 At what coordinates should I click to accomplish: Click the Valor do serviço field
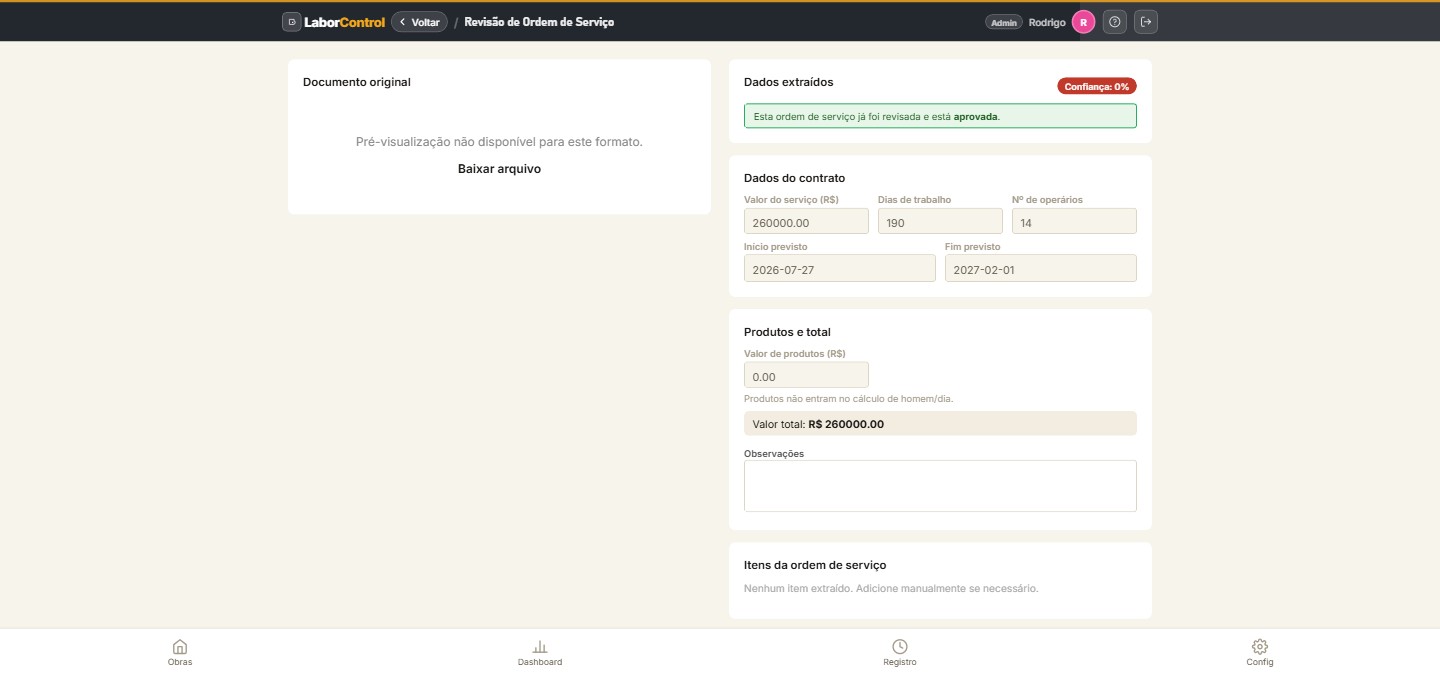806,221
